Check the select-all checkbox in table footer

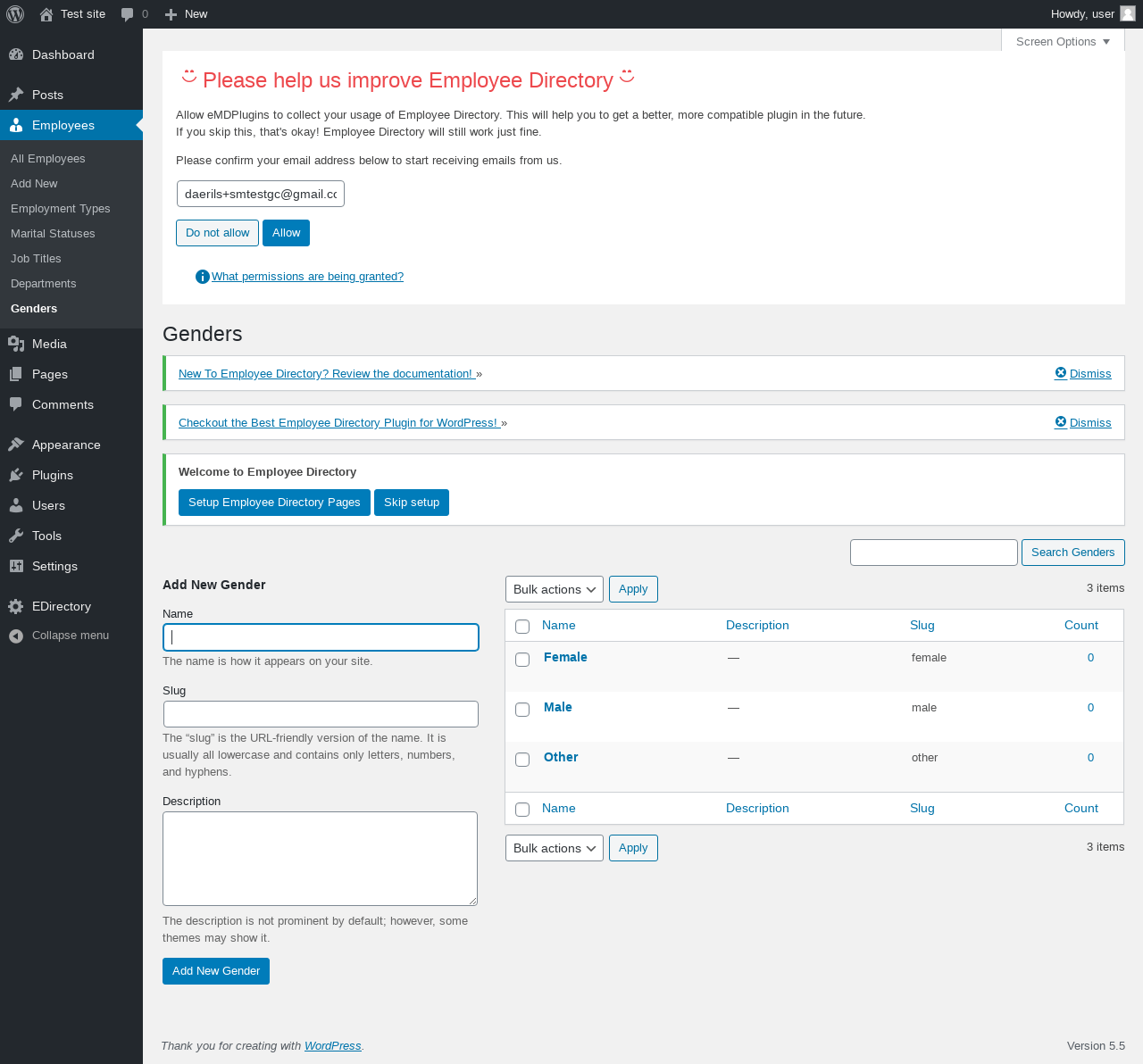pos(522,810)
